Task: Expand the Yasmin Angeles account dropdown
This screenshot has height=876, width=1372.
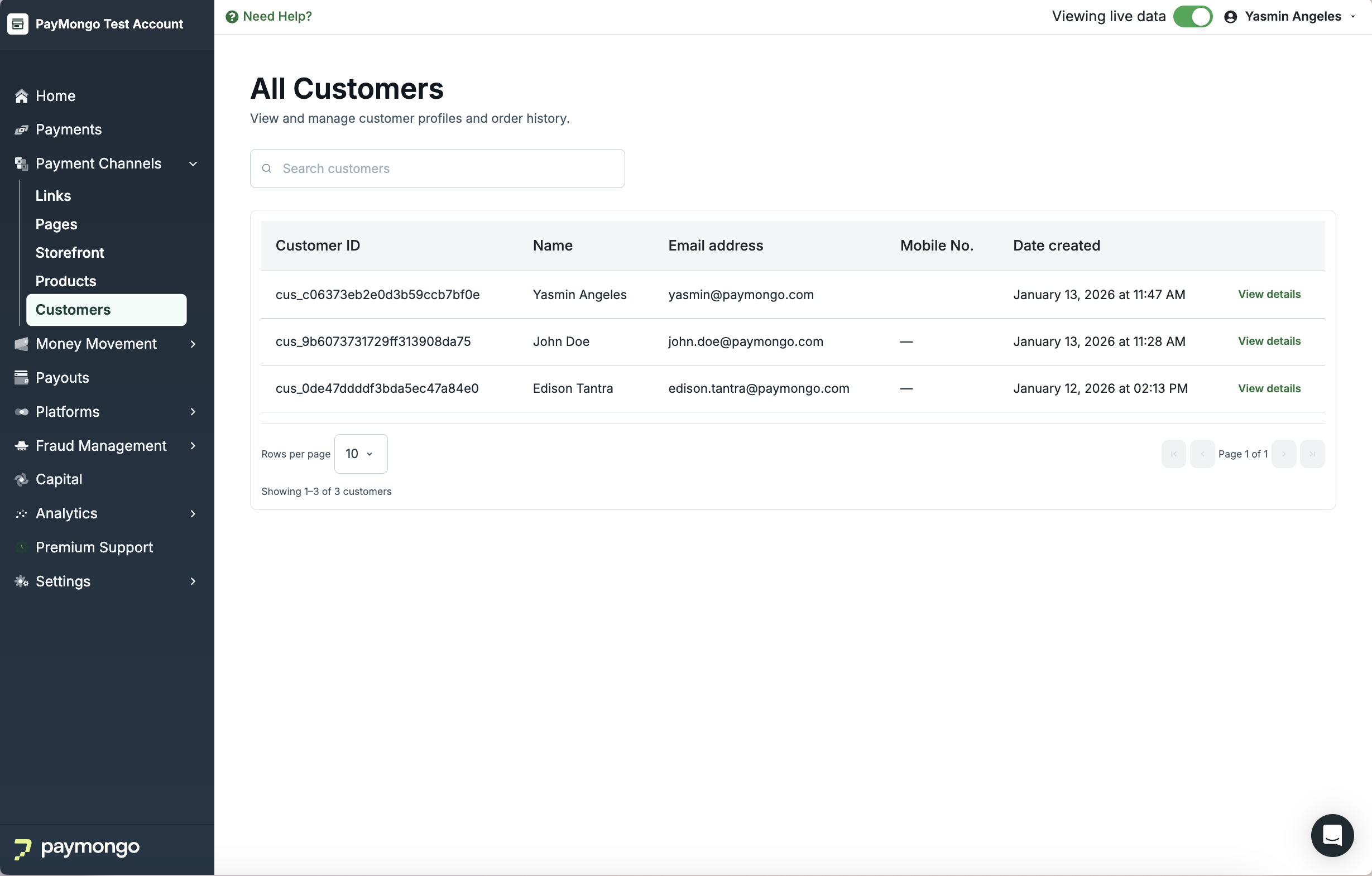Action: click(1352, 17)
